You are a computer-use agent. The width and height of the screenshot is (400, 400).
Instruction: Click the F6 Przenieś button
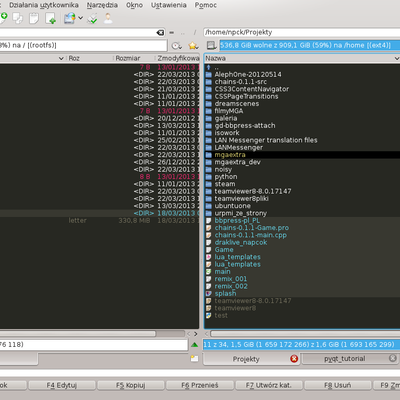coord(200,385)
